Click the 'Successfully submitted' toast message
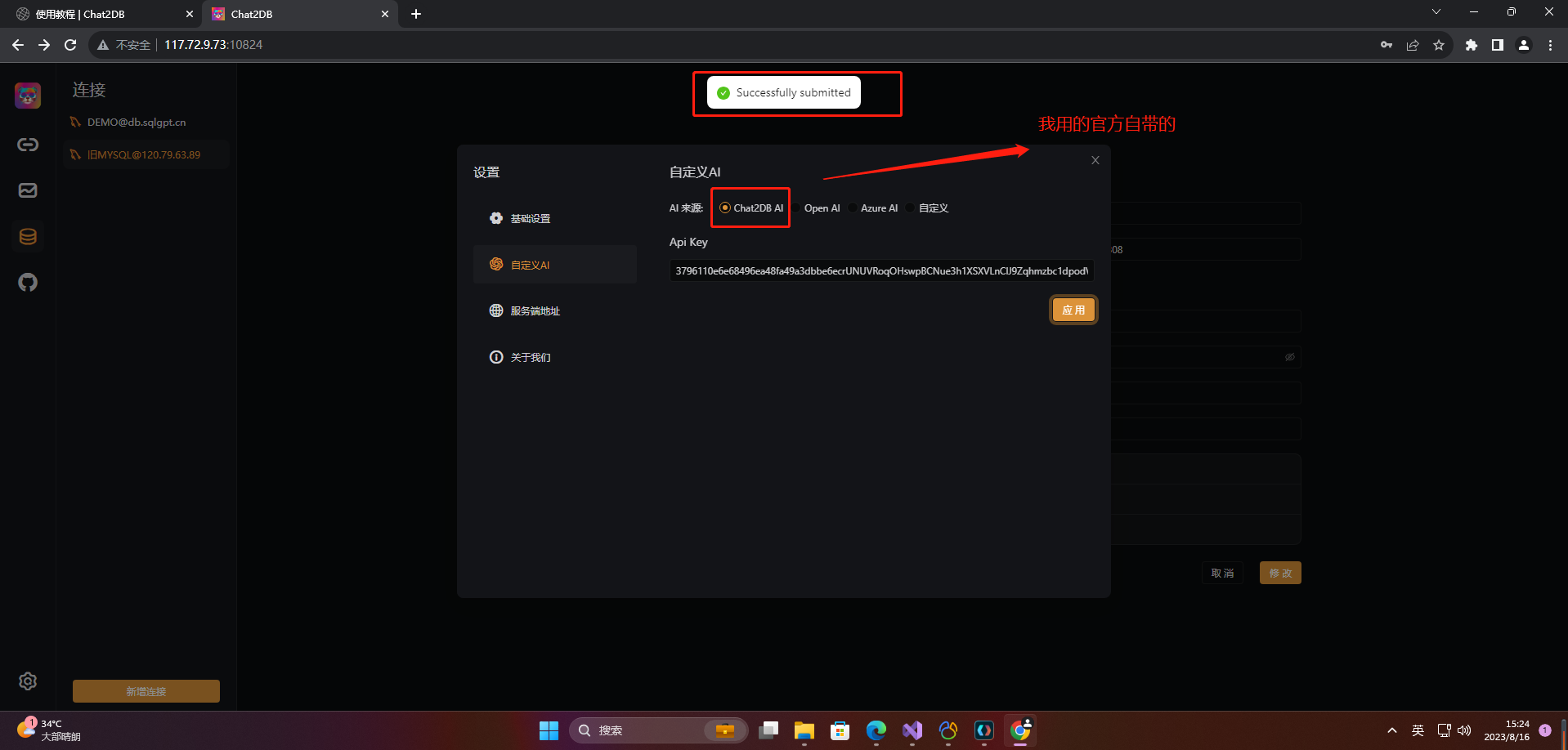This screenshot has width=1568, height=750. tap(784, 93)
